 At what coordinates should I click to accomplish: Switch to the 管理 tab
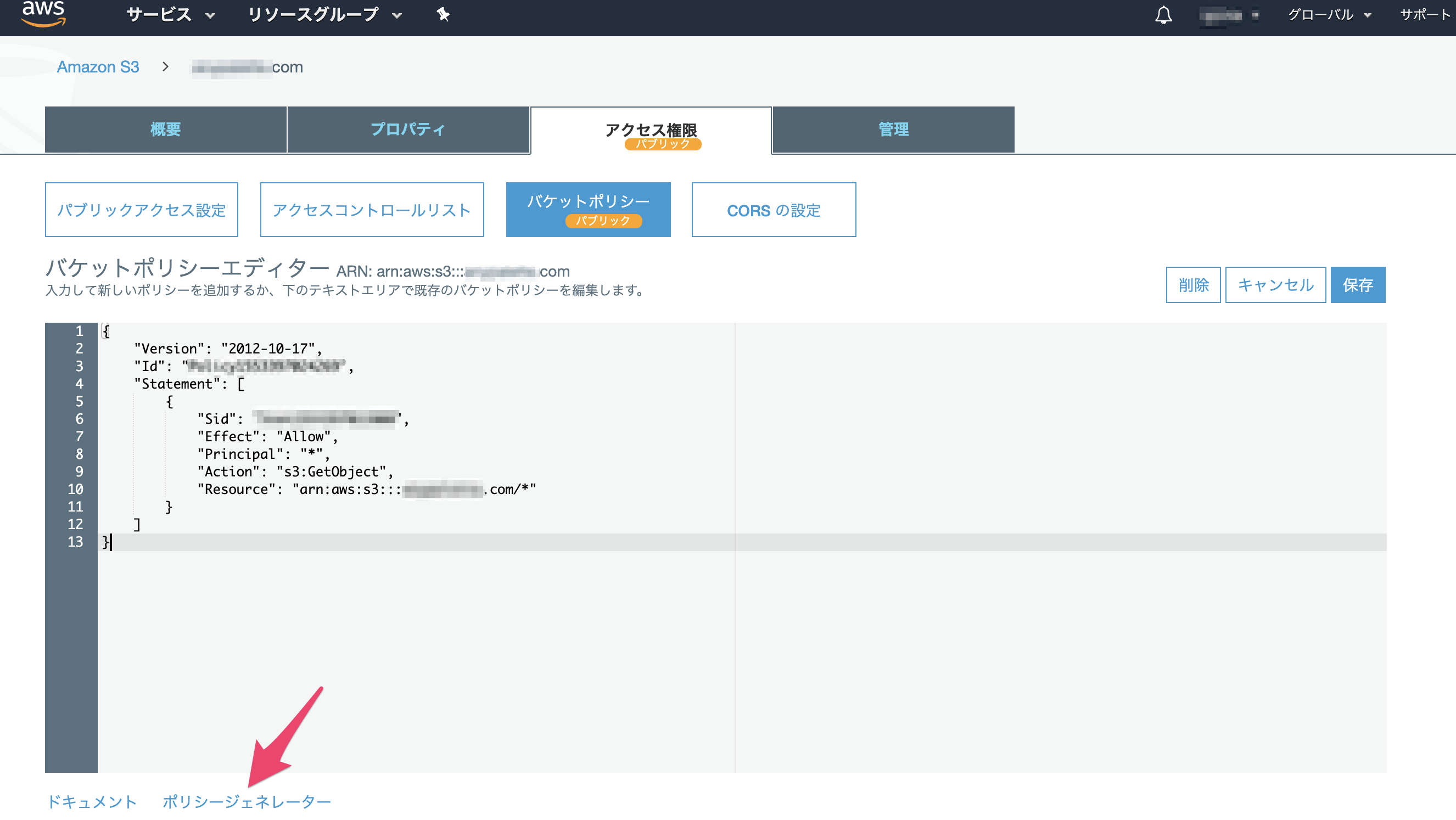[x=893, y=130]
